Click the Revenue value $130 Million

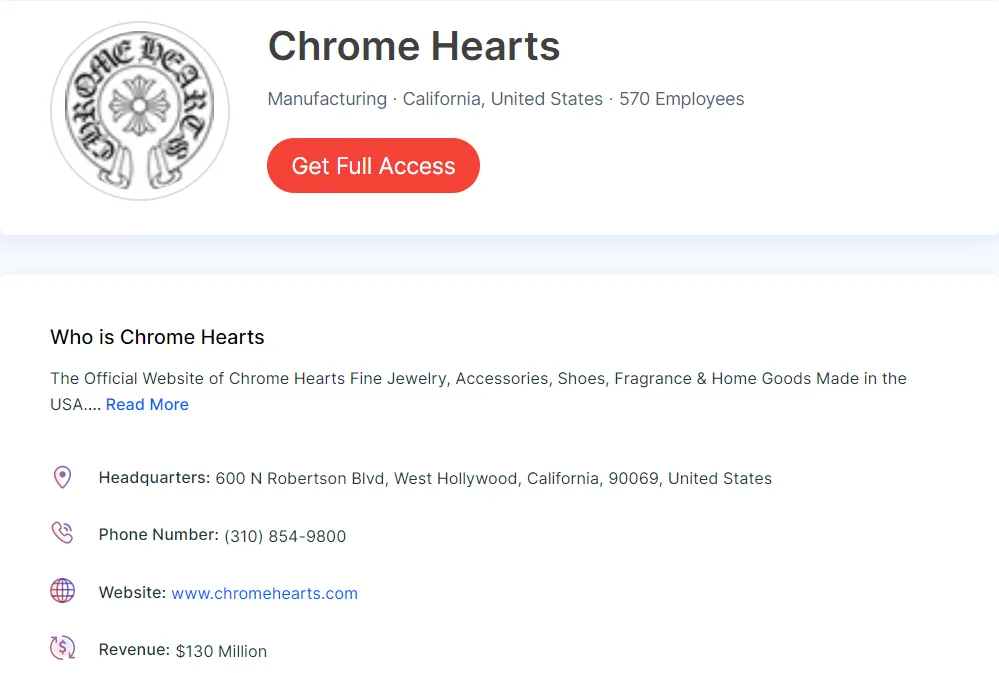tap(221, 651)
